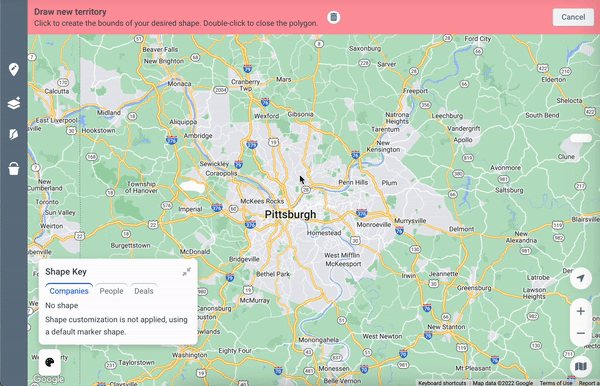600x386 pixels.
Task: Open the add layers tool in sidebar
Action: pyautogui.click(x=14, y=103)
